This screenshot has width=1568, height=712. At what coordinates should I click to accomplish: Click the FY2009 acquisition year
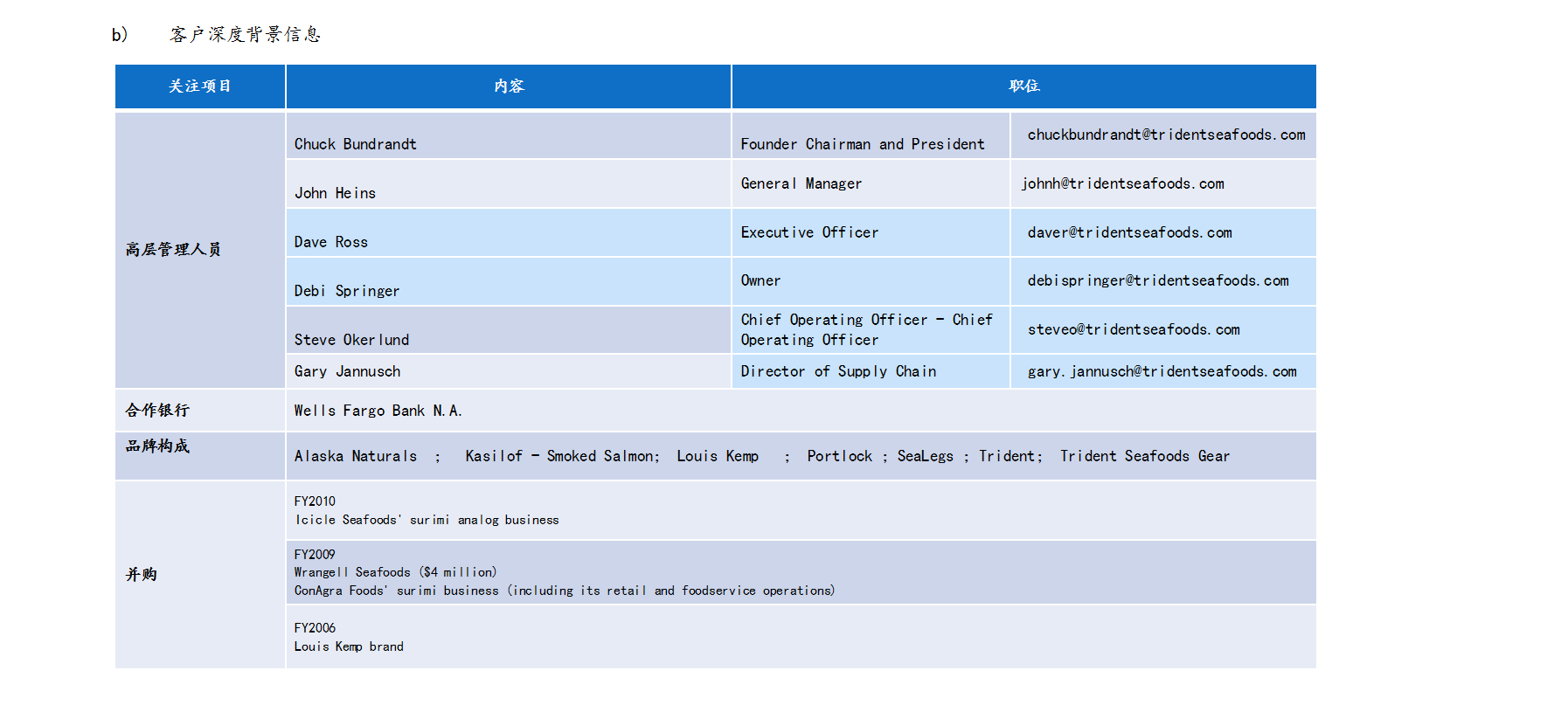pos(315,555)
